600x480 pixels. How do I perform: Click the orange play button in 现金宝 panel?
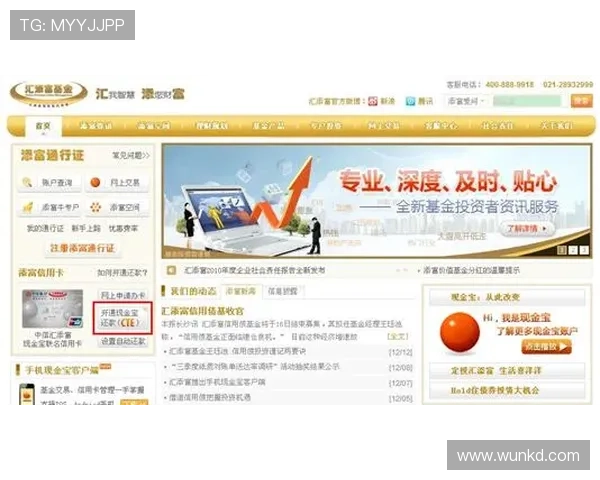coord(546,346)
